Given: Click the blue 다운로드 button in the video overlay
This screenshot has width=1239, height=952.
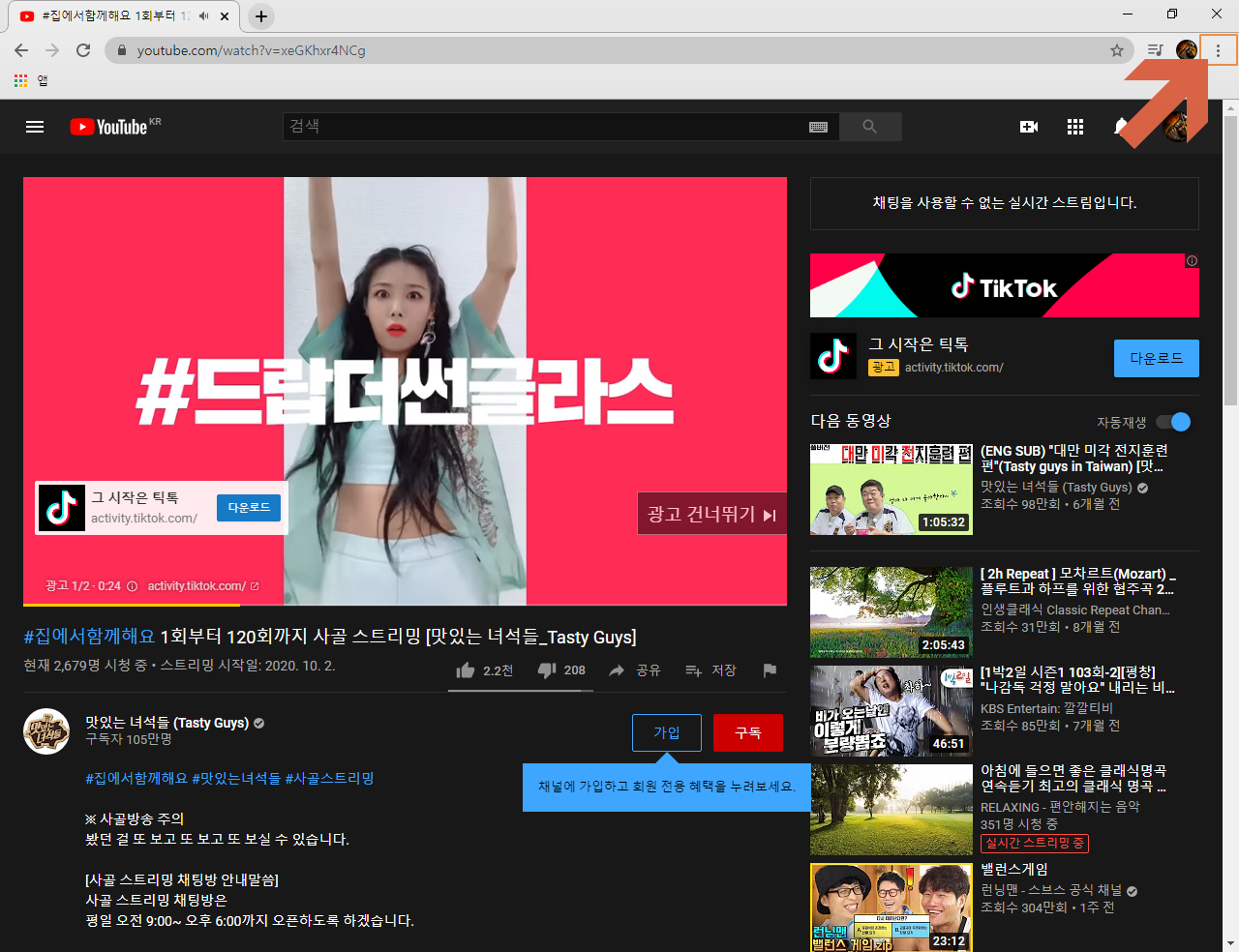Looking at the screenshot, I should [249, 508].
